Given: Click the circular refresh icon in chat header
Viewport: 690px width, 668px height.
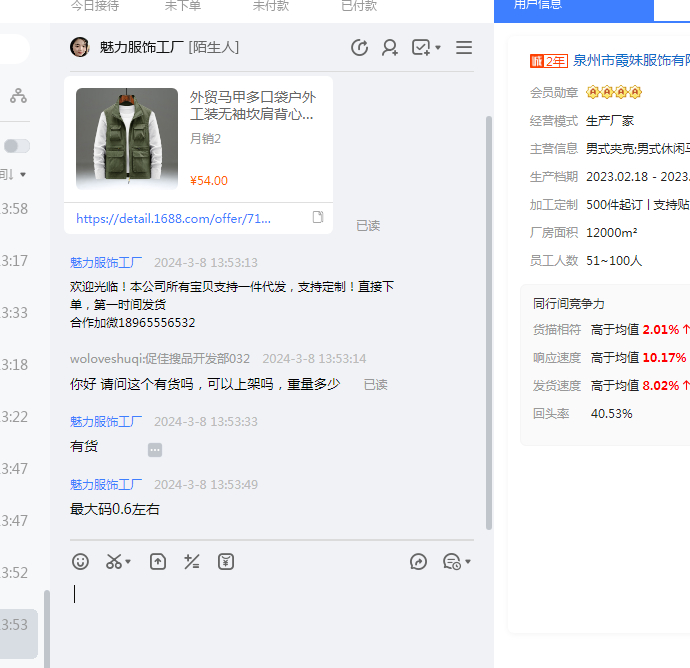Looking at the screenshot, I should (360, 48).
